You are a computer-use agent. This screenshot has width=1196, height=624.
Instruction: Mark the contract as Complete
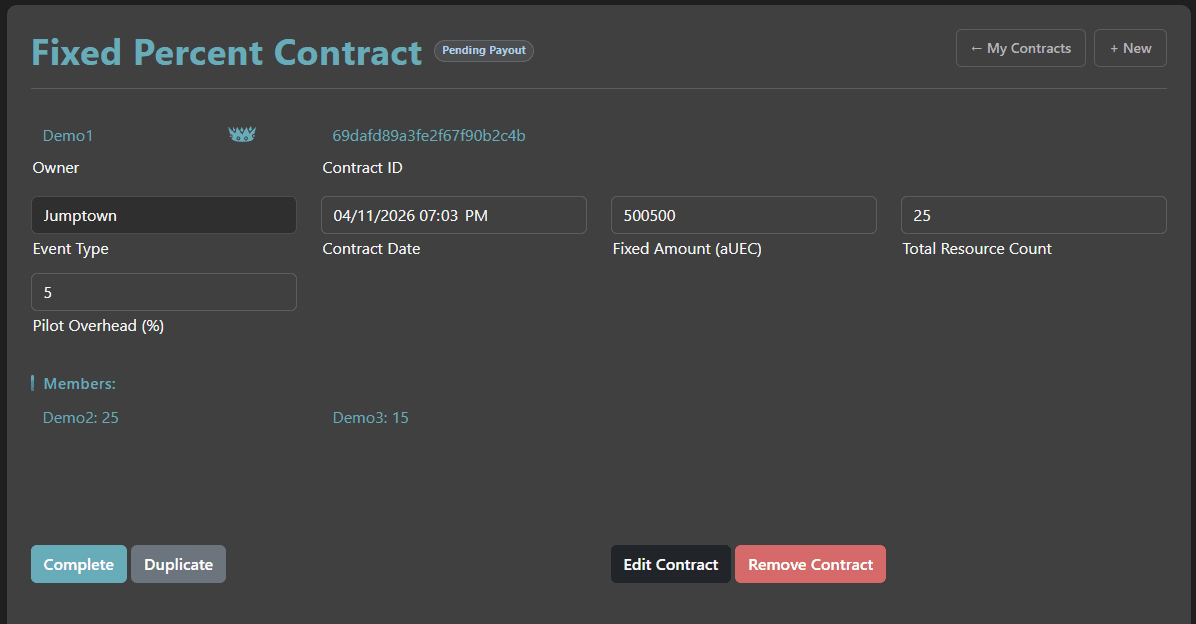click(78, 564)
